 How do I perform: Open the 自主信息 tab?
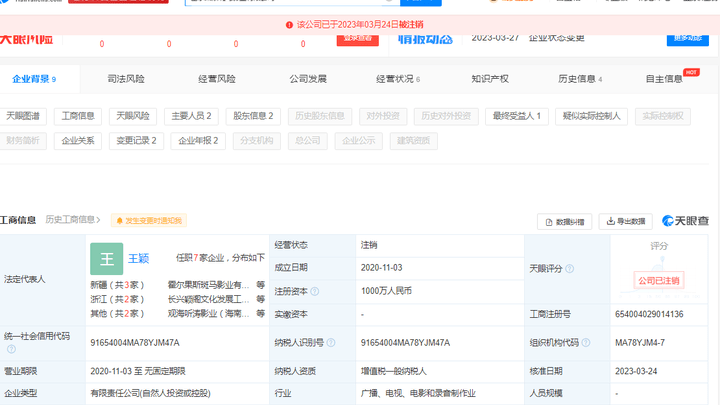click(x=664, y=79)
